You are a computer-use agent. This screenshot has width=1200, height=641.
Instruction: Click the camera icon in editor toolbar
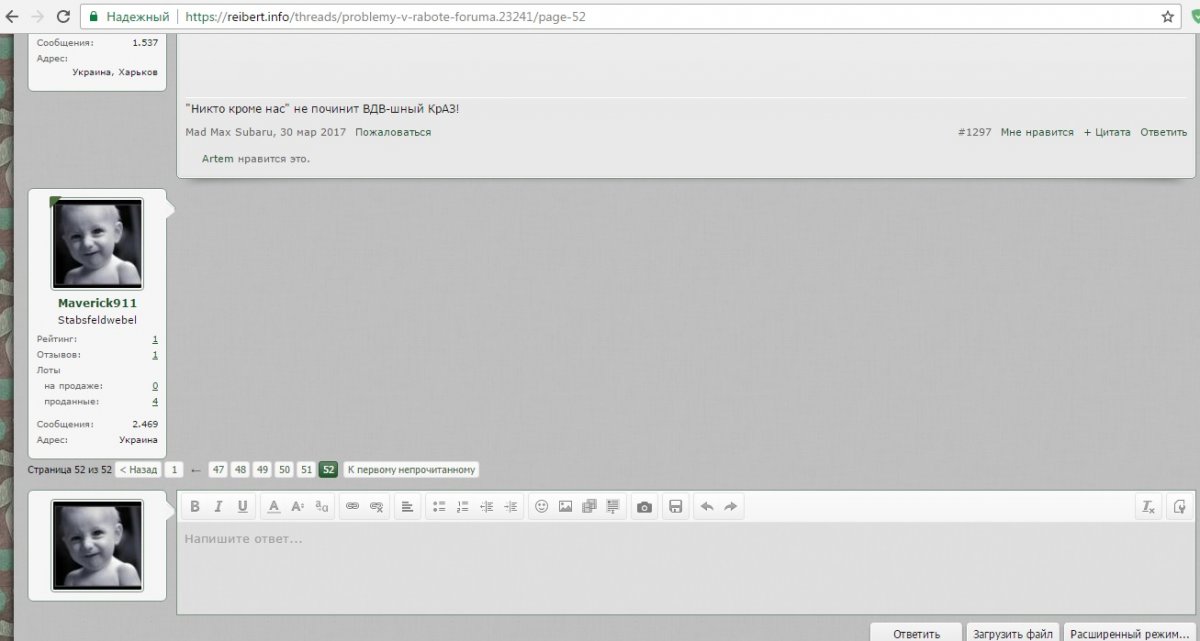pos(645,507)
